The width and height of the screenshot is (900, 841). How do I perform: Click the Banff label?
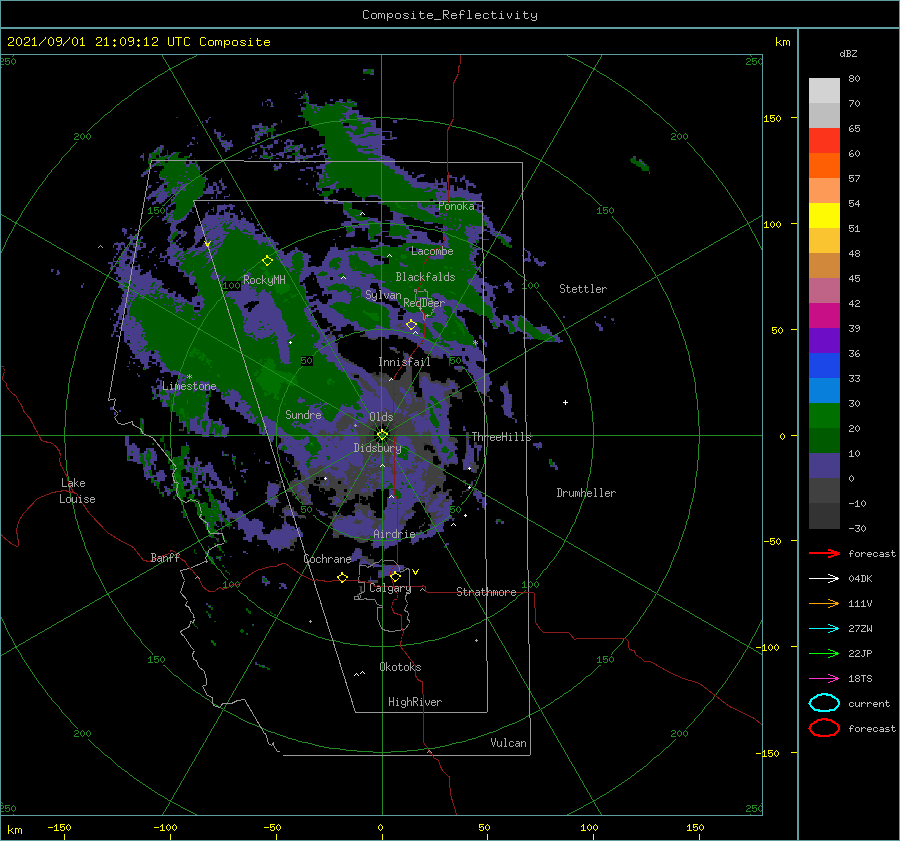pos(165,557)
